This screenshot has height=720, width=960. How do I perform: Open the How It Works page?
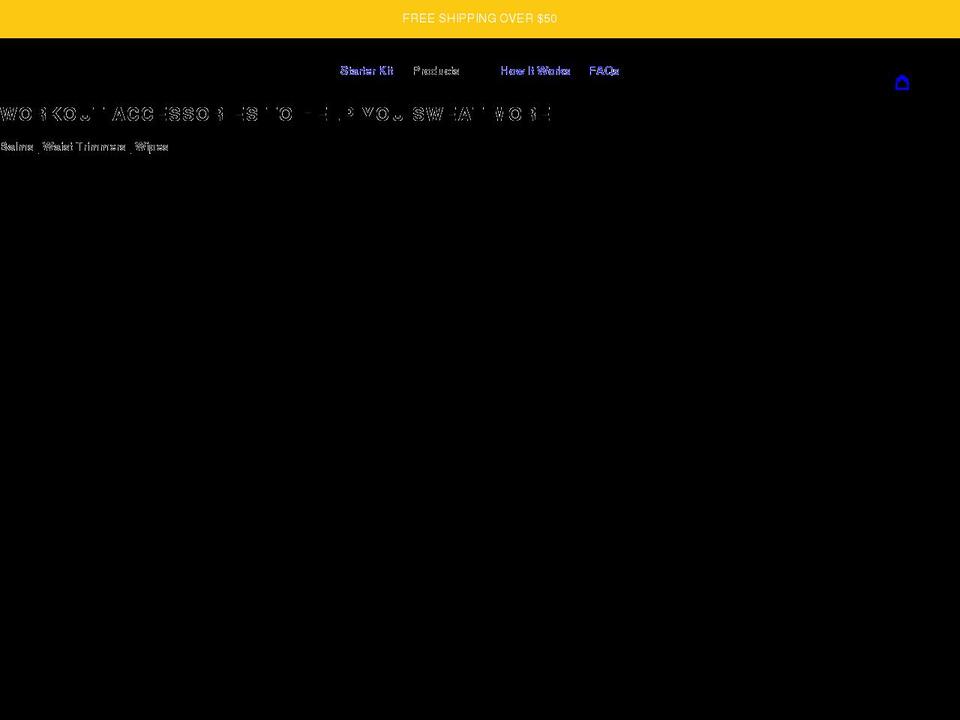536,71
